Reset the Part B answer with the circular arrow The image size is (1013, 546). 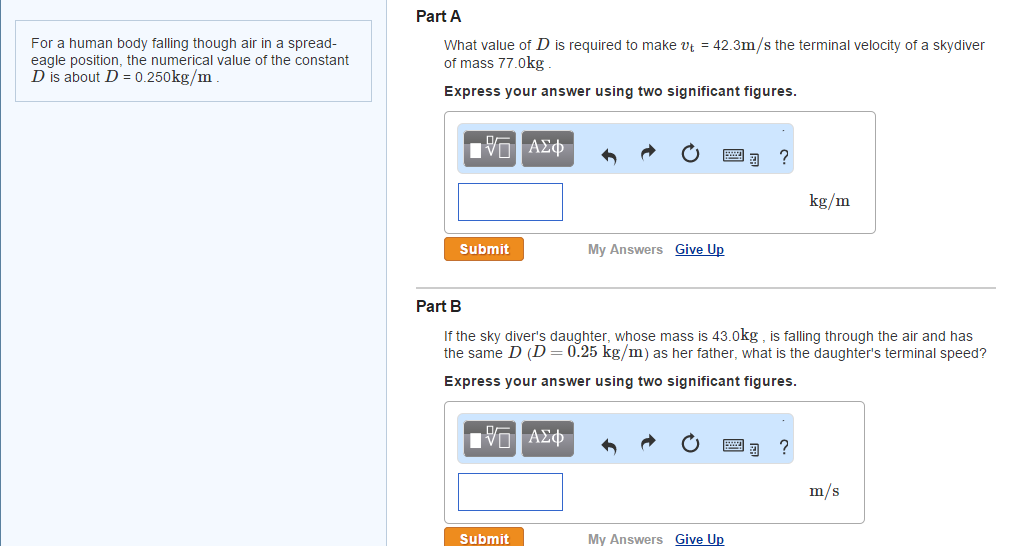689,445
